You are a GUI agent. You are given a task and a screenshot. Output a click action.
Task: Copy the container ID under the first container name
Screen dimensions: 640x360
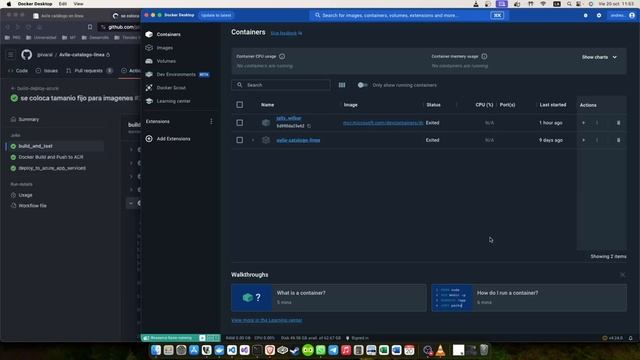(x=309, y=126)
